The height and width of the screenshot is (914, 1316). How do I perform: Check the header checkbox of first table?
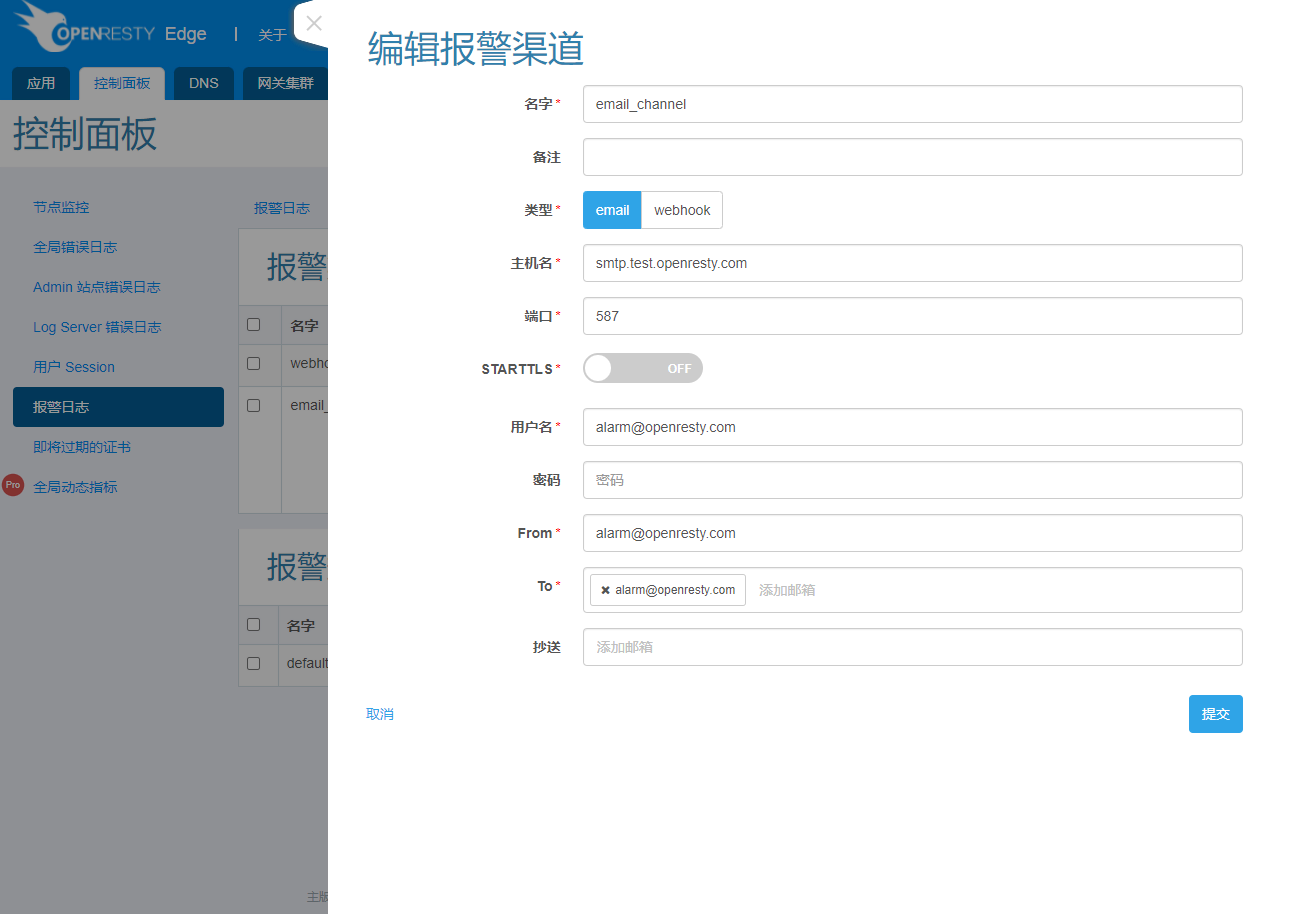pos(253,324)
